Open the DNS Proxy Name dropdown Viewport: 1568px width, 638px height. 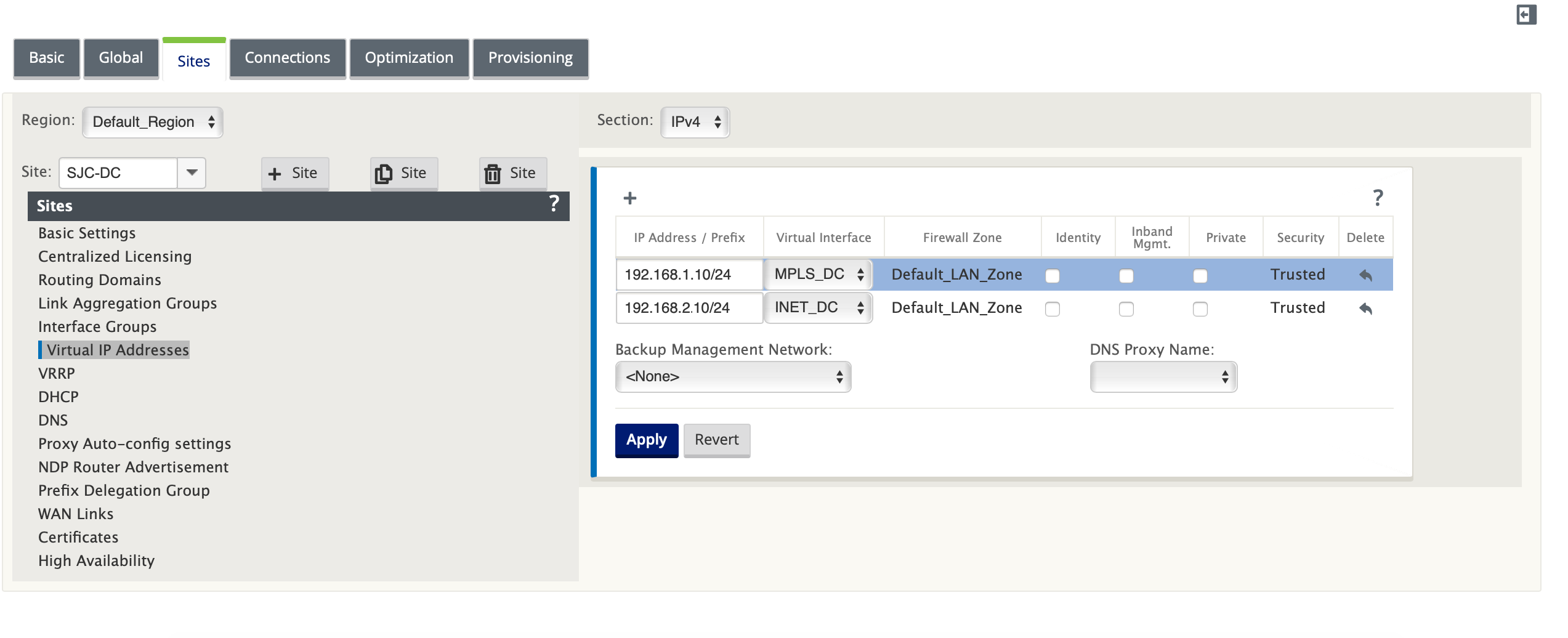tap(1163, 377)
